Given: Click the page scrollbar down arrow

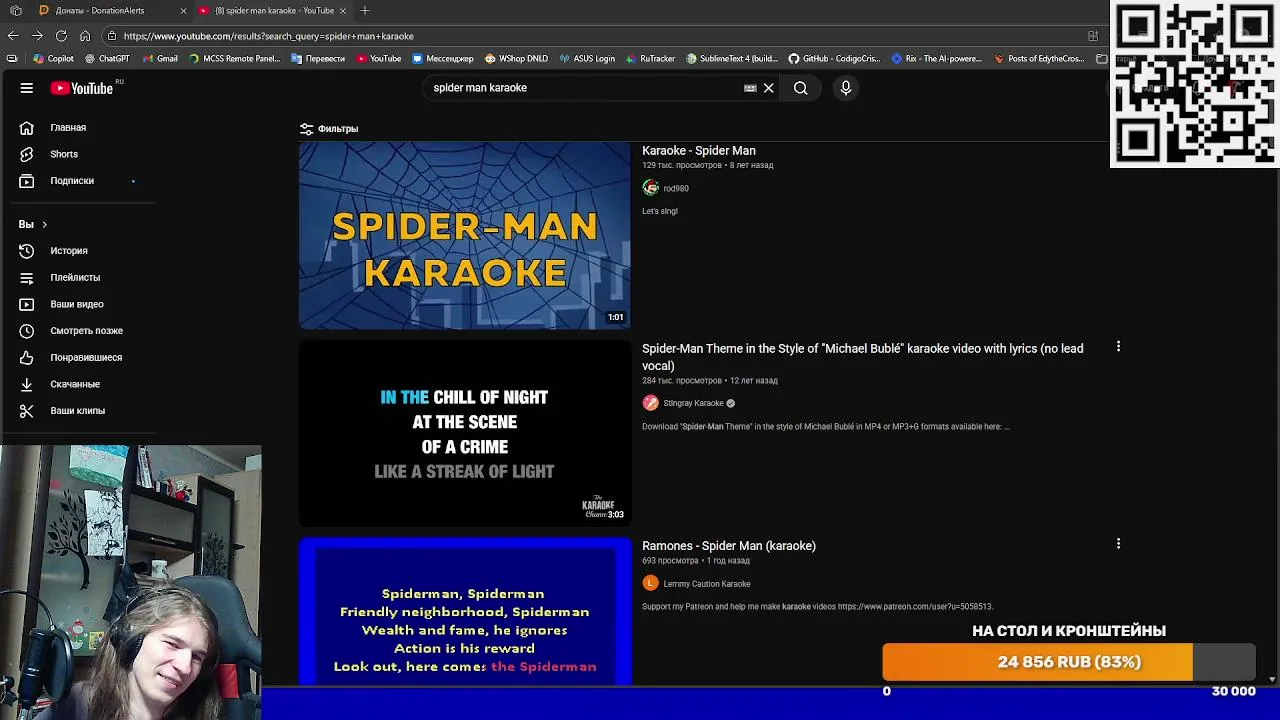Looking at the screenshot, I should (x=1272, y=679).
